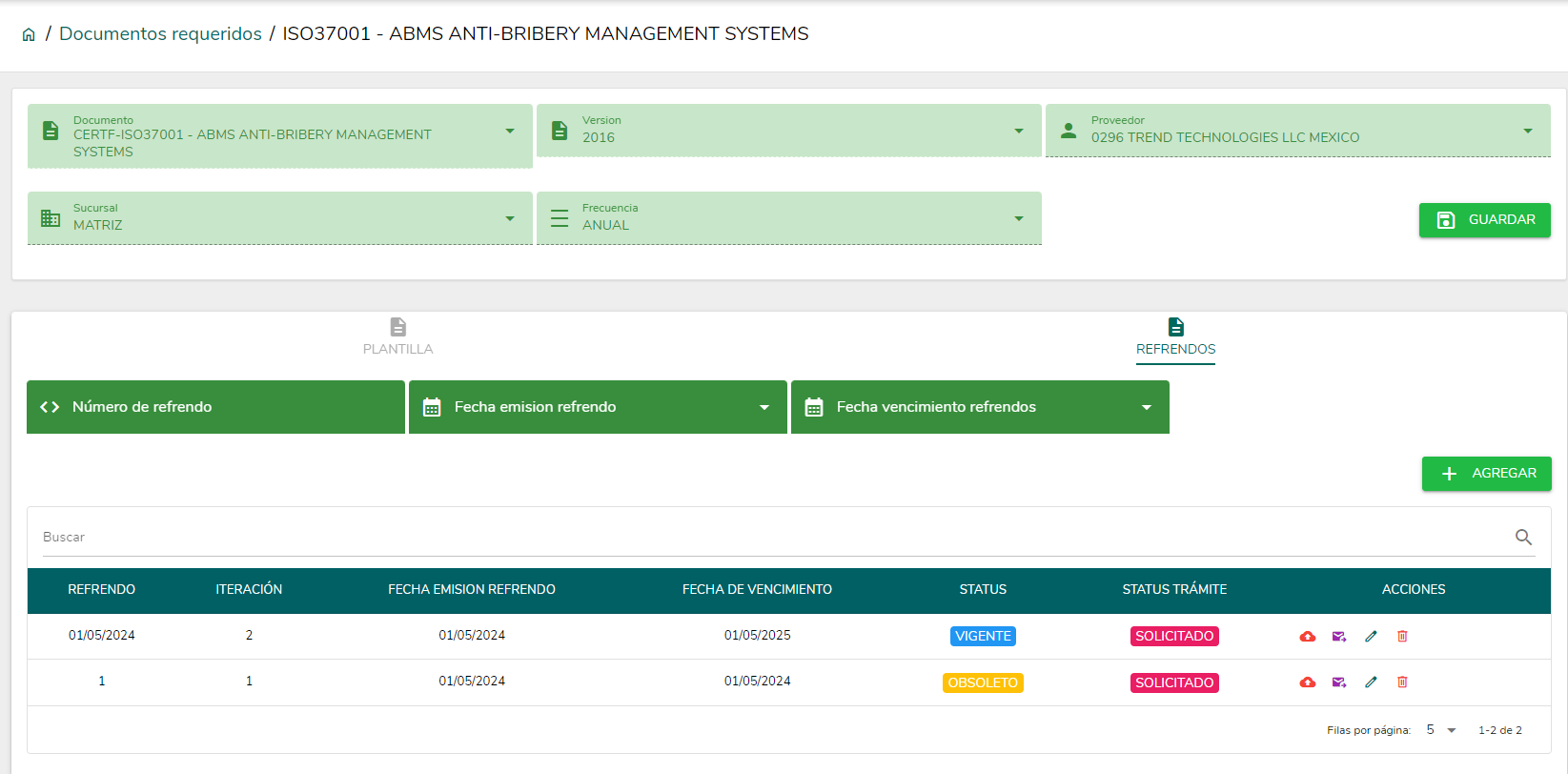Delete the VIGENTE row with trash icon
The height and width of the screenshot is (774, 1568).
point(1402,637)
